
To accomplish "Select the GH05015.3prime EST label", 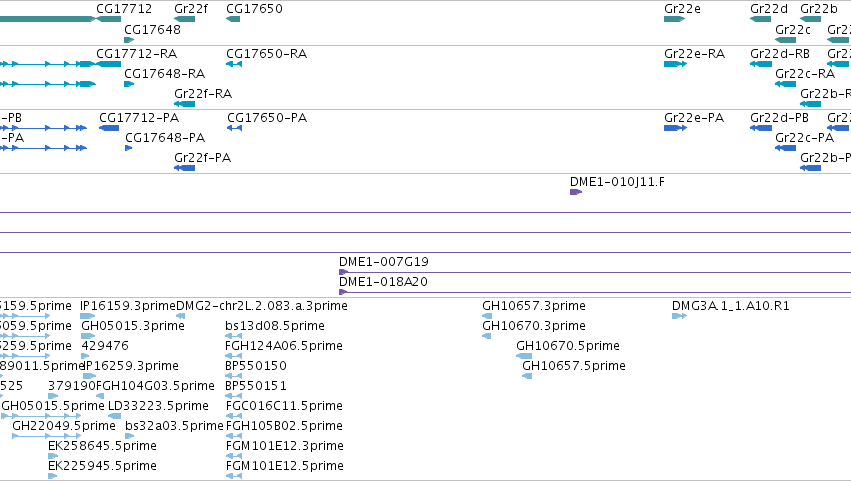I will (x=133, y=326).
